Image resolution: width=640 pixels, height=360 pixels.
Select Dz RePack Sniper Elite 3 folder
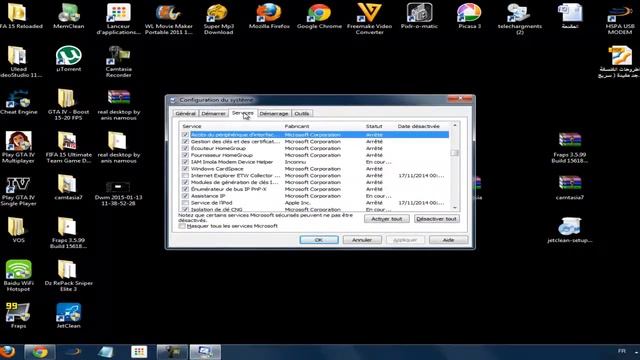[x=68, y=276]
